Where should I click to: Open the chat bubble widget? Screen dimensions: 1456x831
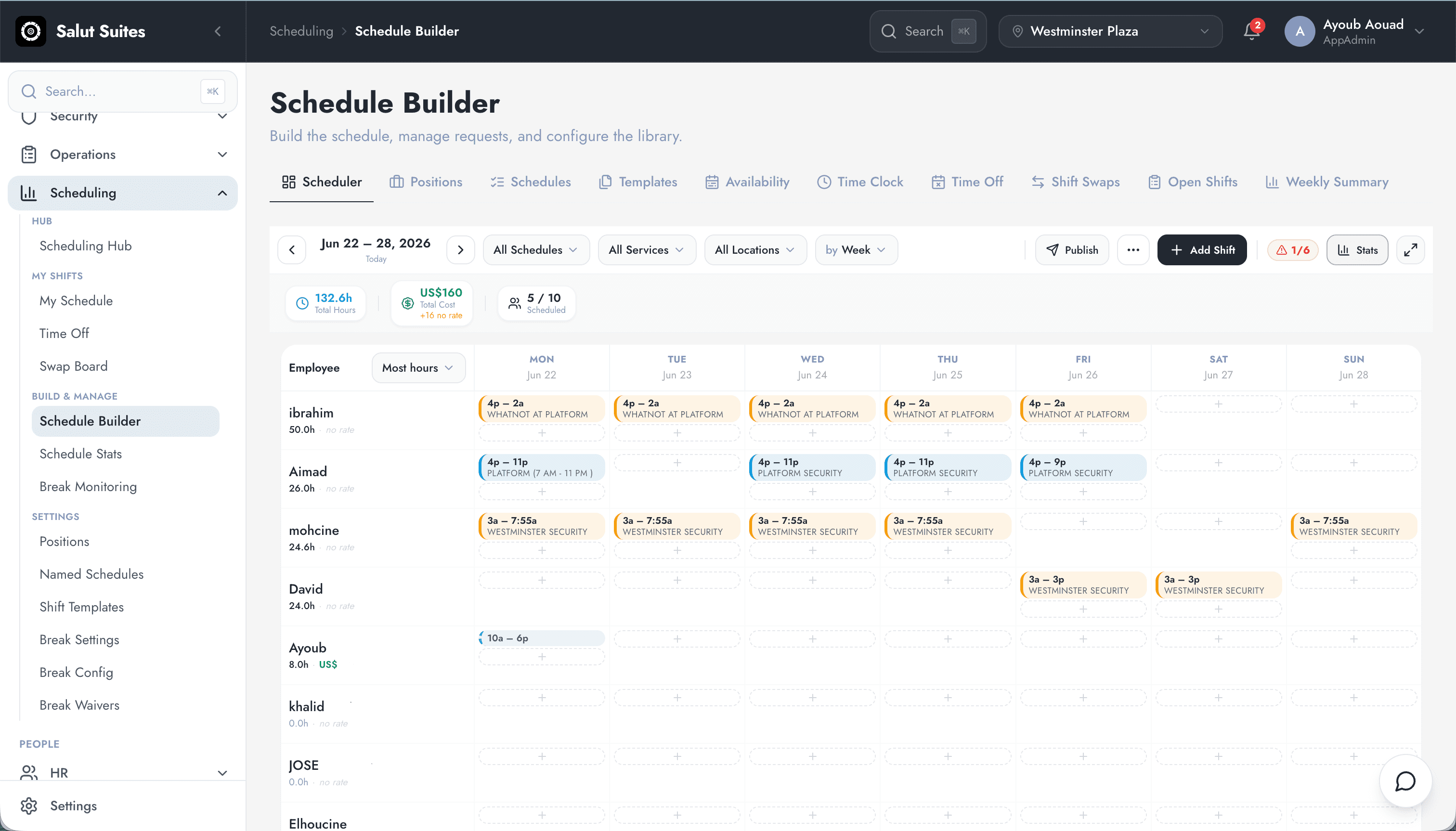click(x=1404, y=781)
